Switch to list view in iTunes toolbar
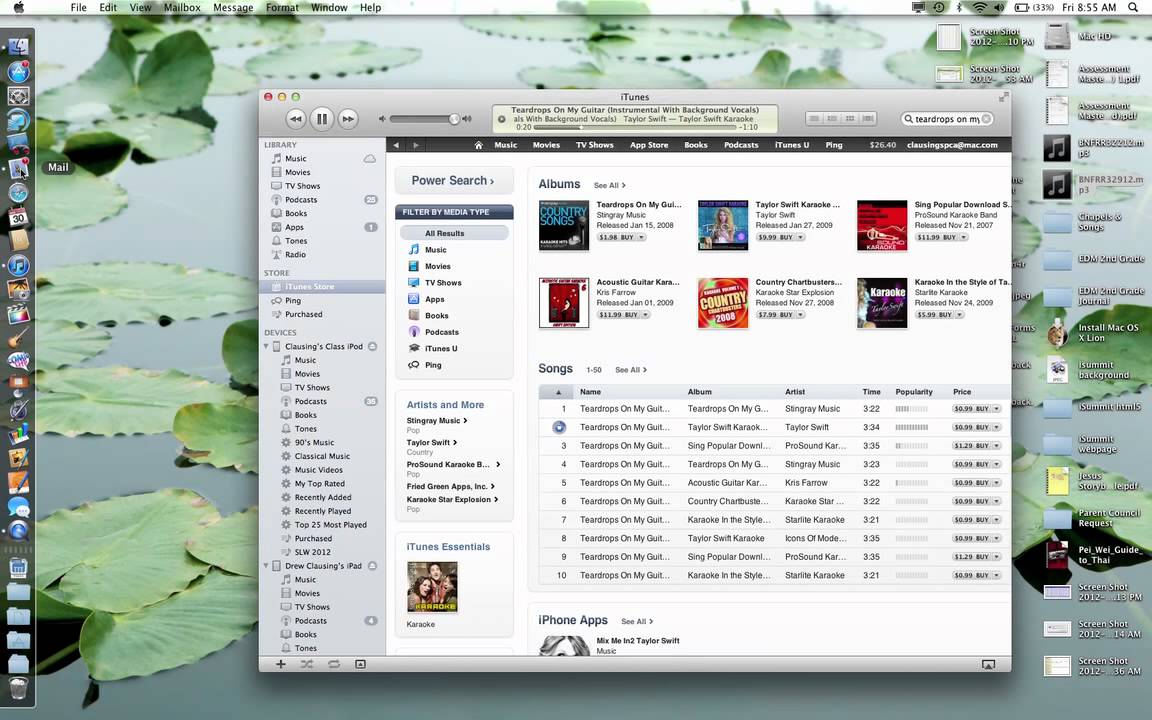The width and height of the screenshot is (1152, 720). (x=814, y=118)
